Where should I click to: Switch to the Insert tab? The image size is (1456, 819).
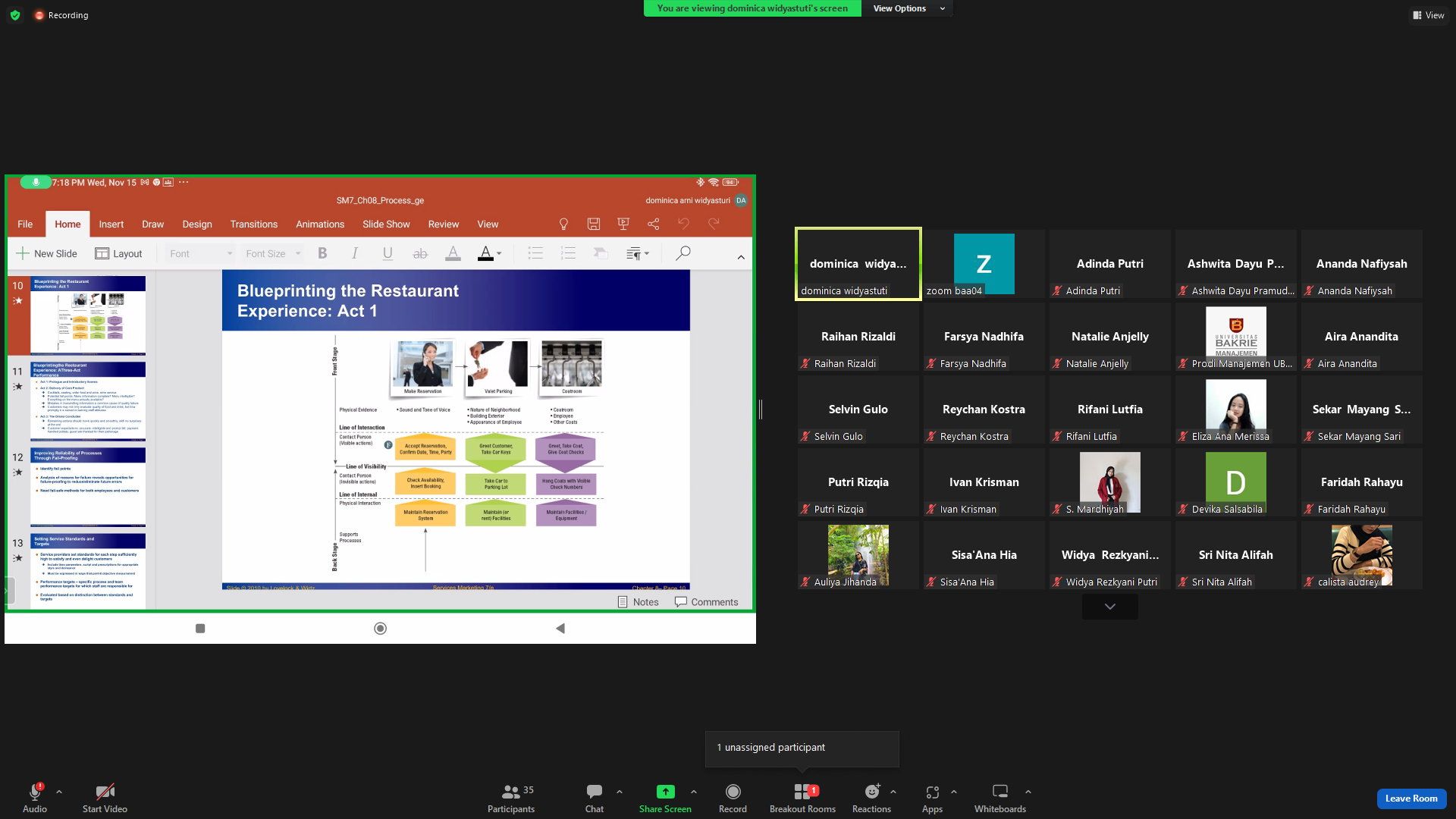pos(111,224)
